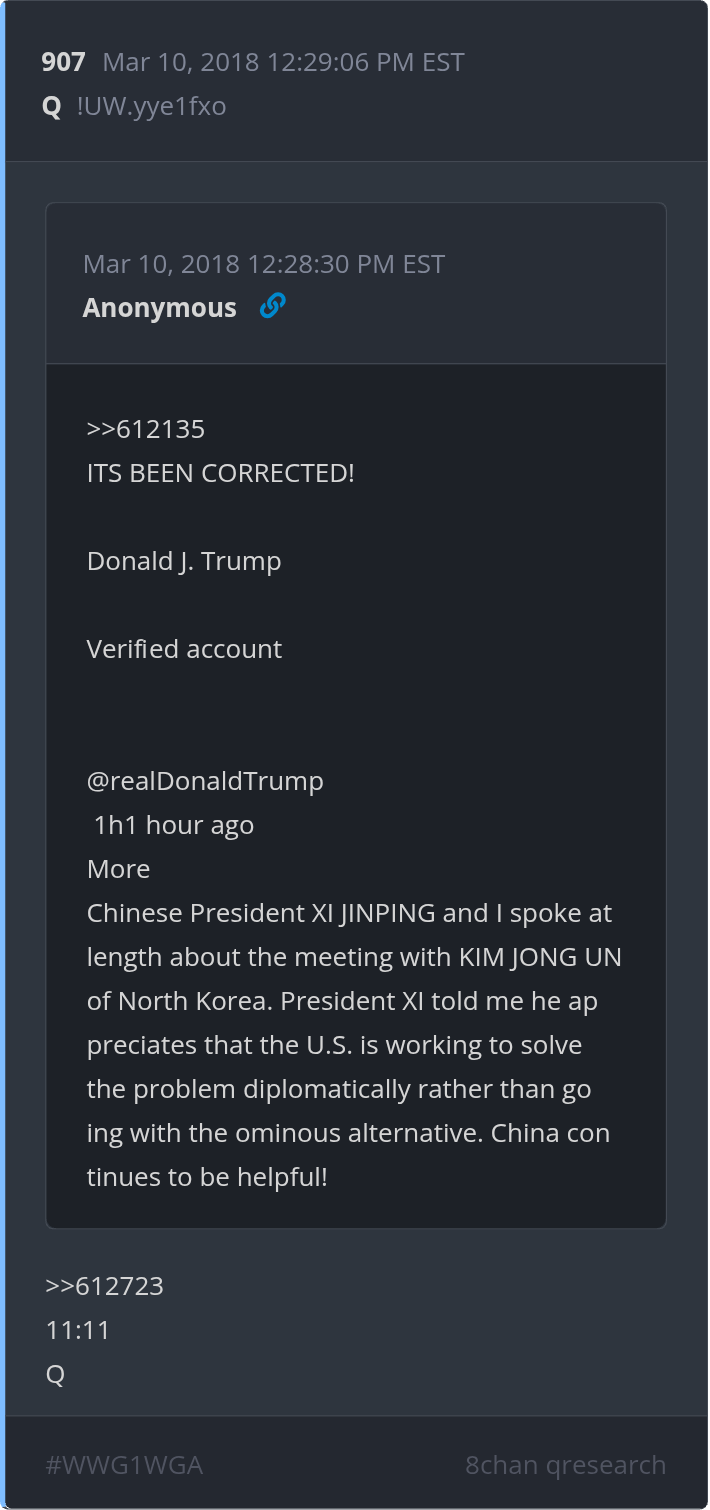
Task: Select the Q author name in the header
Action: click(x=52, y=106)
